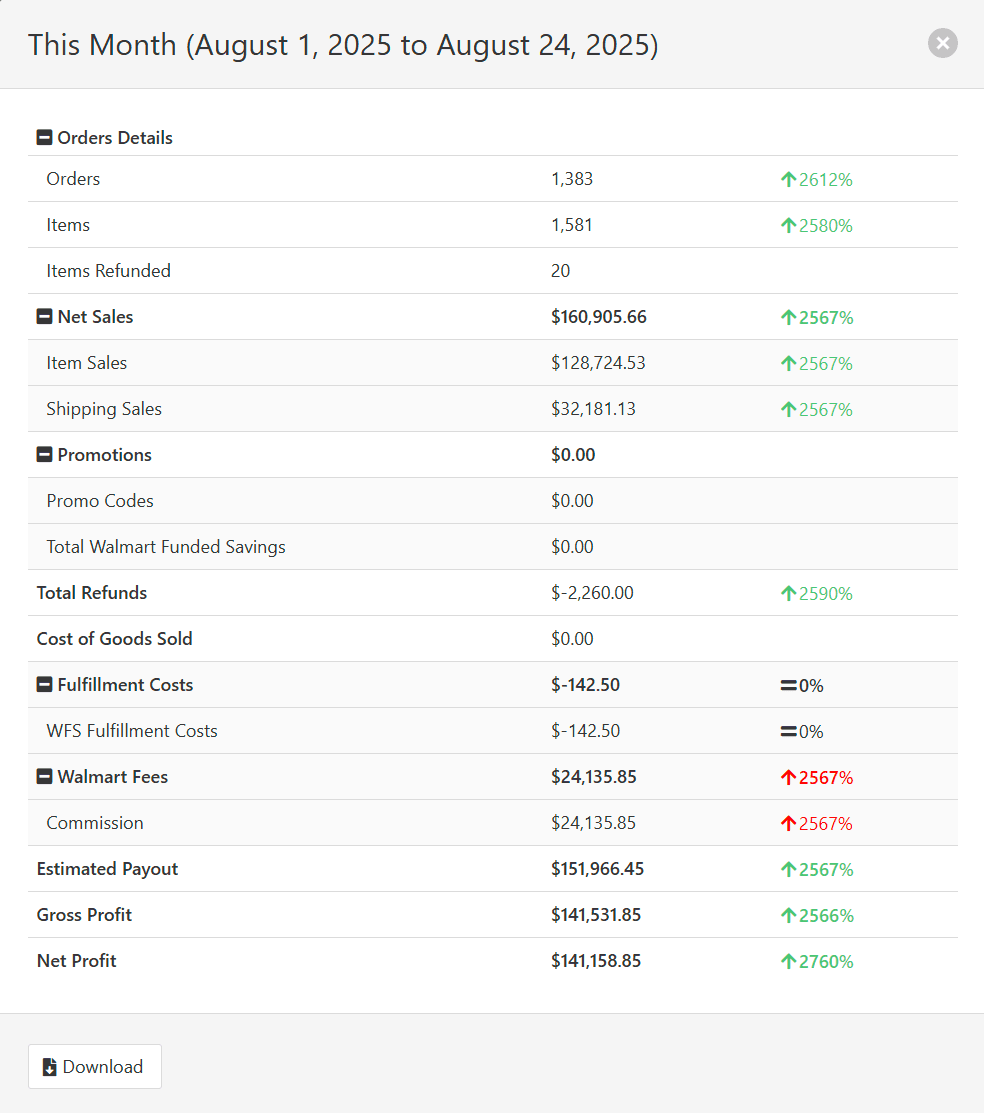Select the Shipping Sales row
Image resolution: width=984 pixels, height=1113 pixels.
[x=104, y=409]
